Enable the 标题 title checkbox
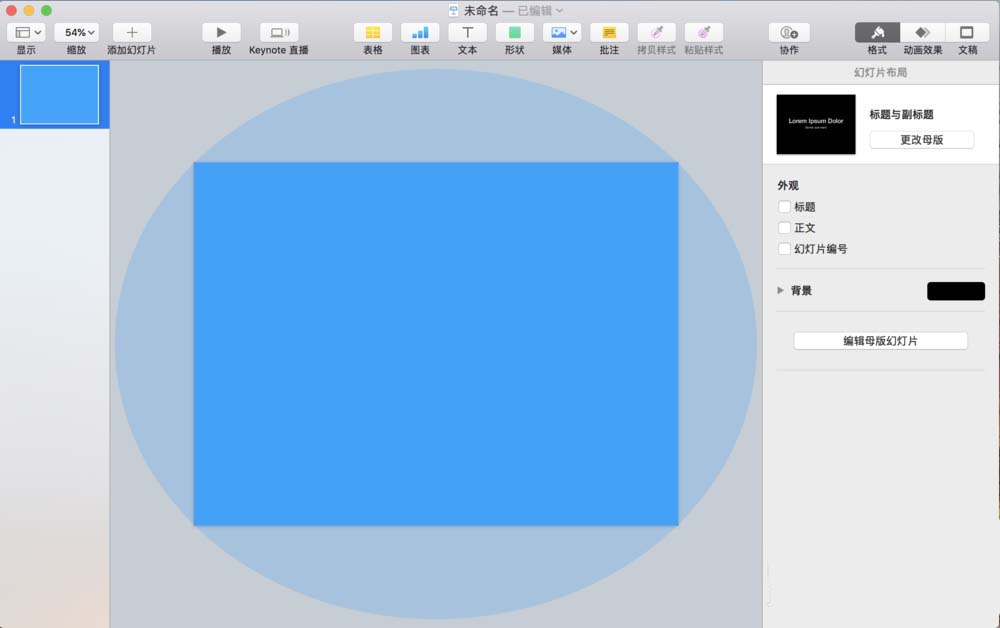Image resolution: width=1000 pixels, height=628 pixels. pyautogui.click(x=784, y=207)
